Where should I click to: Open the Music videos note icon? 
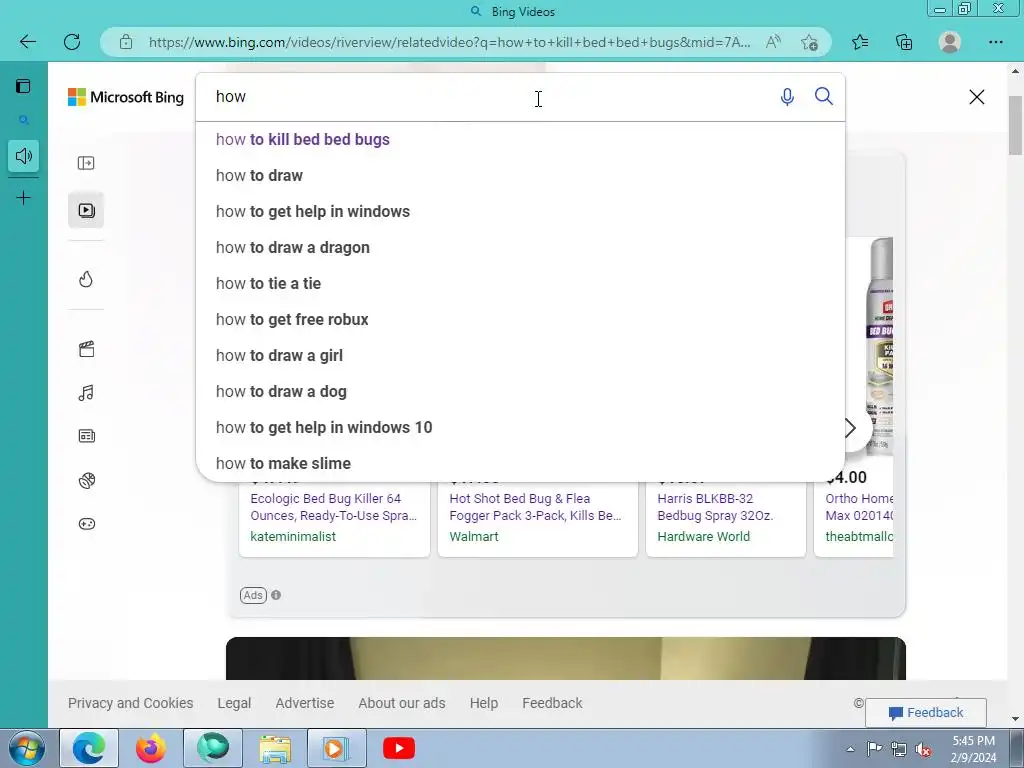pyautogui.click(x=86, y=392)
